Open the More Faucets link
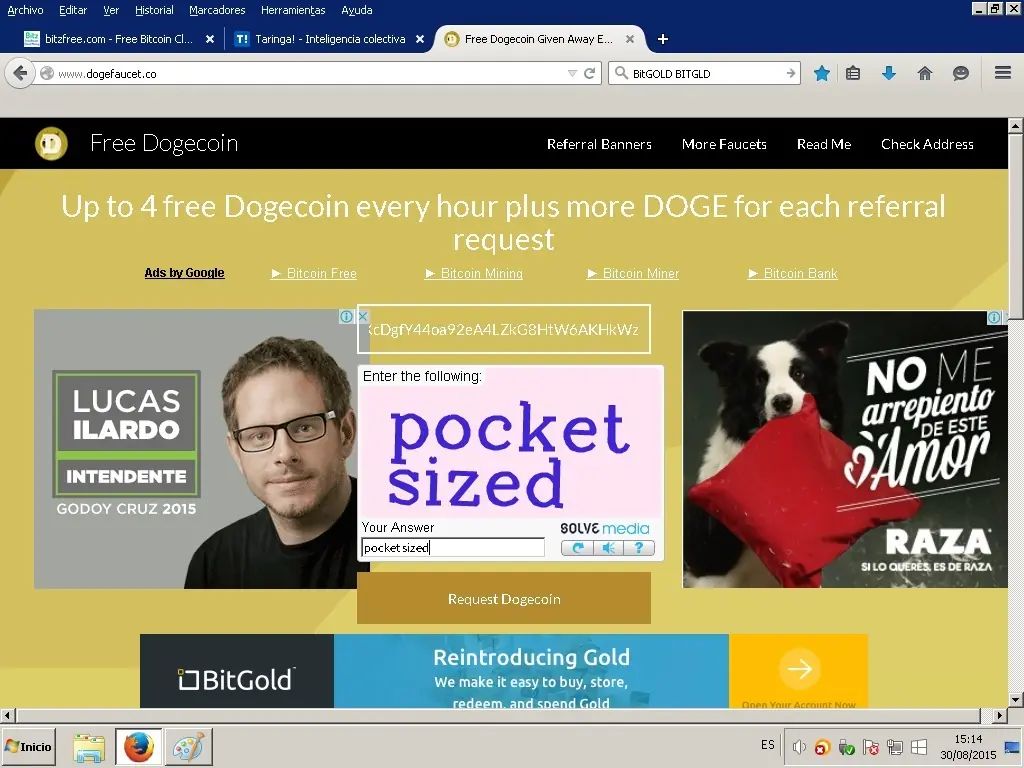The image size is (1024, 768). [x=724, y=144]
